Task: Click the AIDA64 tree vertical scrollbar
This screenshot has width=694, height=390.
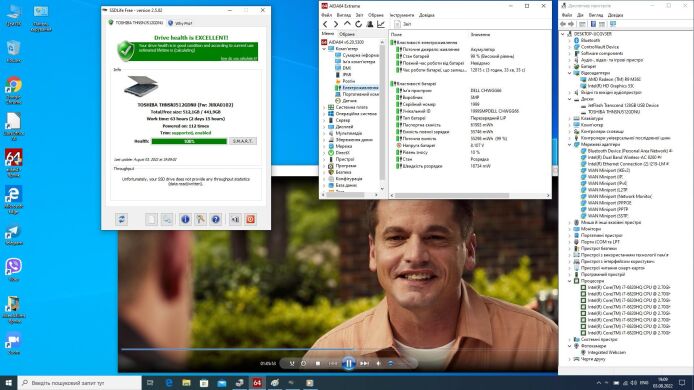Action: tap(382, 111)
